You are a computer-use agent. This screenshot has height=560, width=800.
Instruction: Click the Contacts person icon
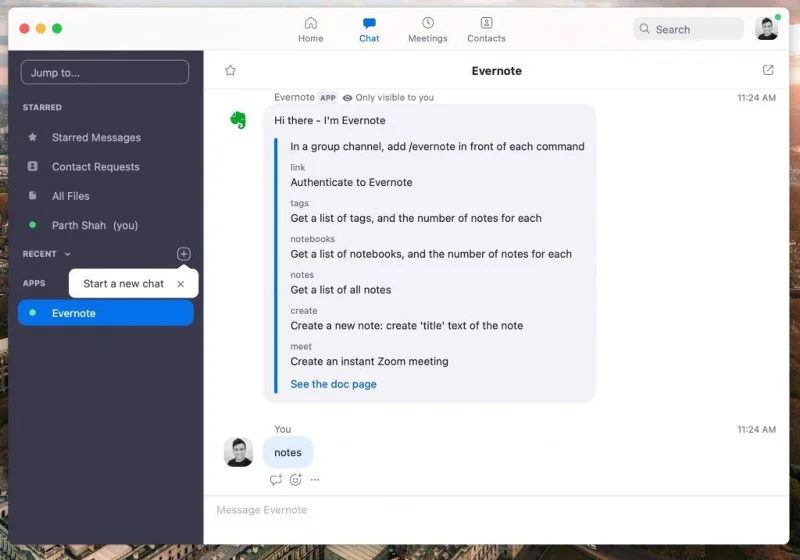(x=487, y=23)
